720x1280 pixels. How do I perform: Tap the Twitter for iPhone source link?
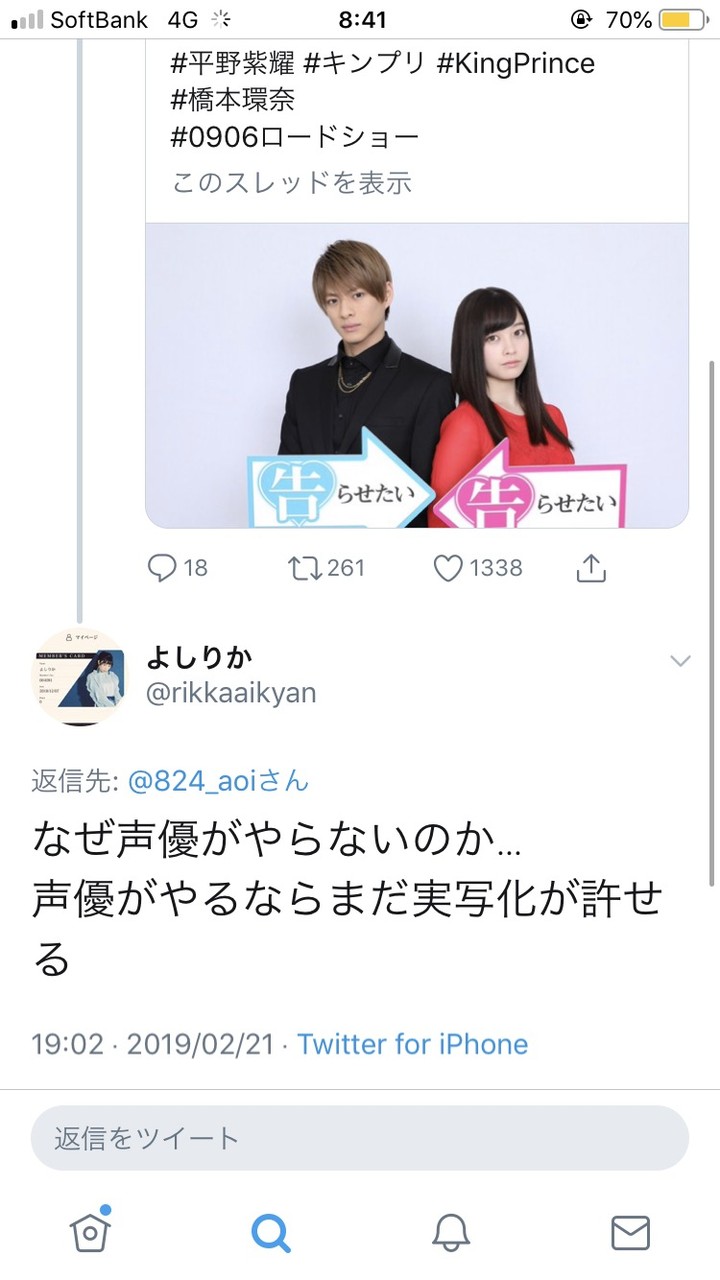[412, 1044]
